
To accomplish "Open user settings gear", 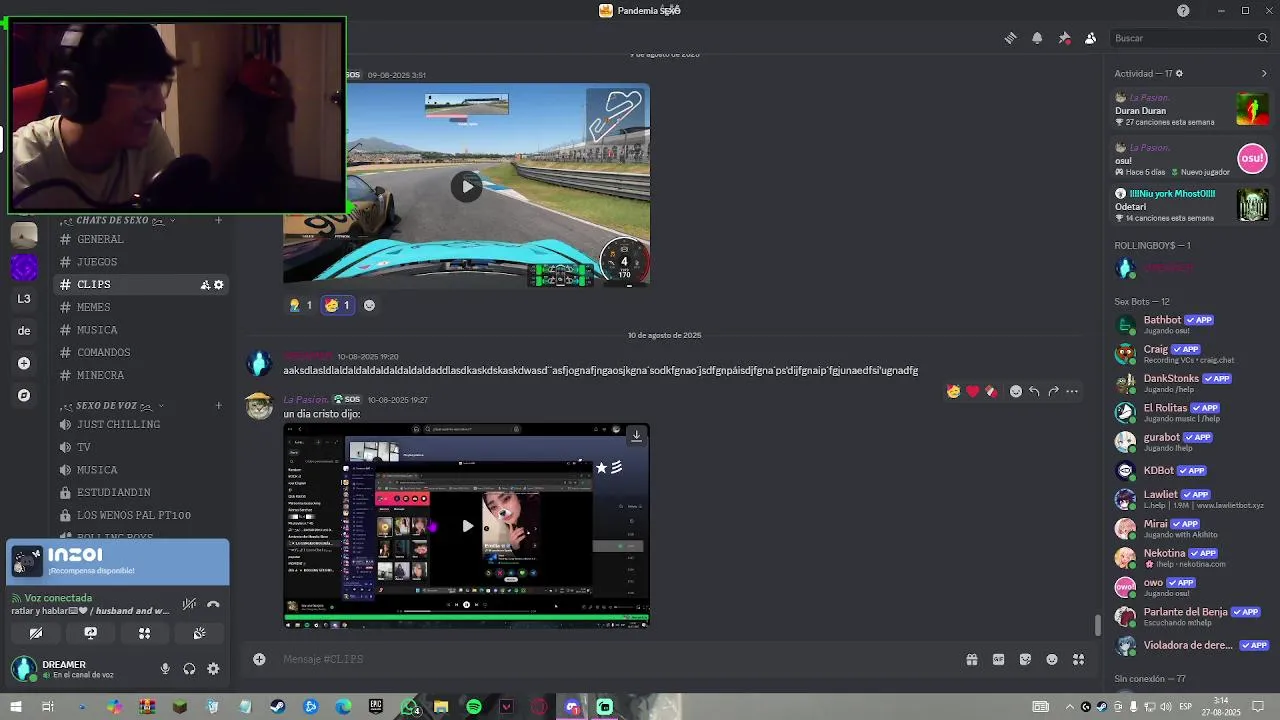I will pos(213,669).
